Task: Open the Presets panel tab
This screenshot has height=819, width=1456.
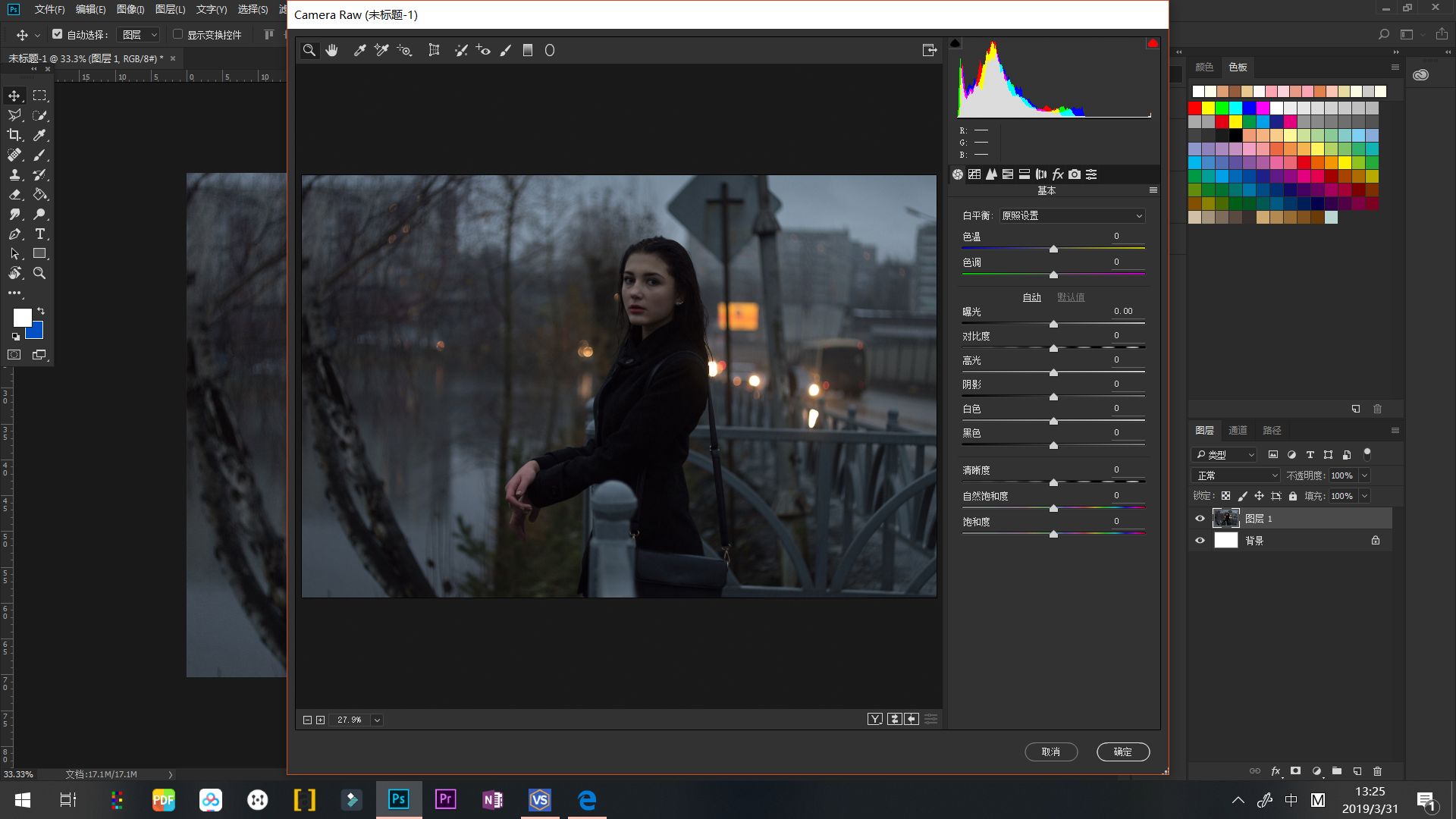Action: coord(1091,174)
